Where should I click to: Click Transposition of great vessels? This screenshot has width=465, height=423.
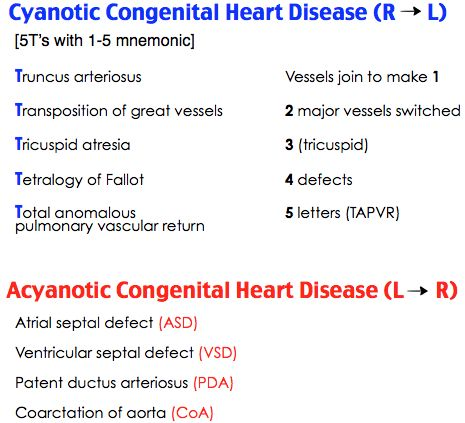tap(119, 111)
